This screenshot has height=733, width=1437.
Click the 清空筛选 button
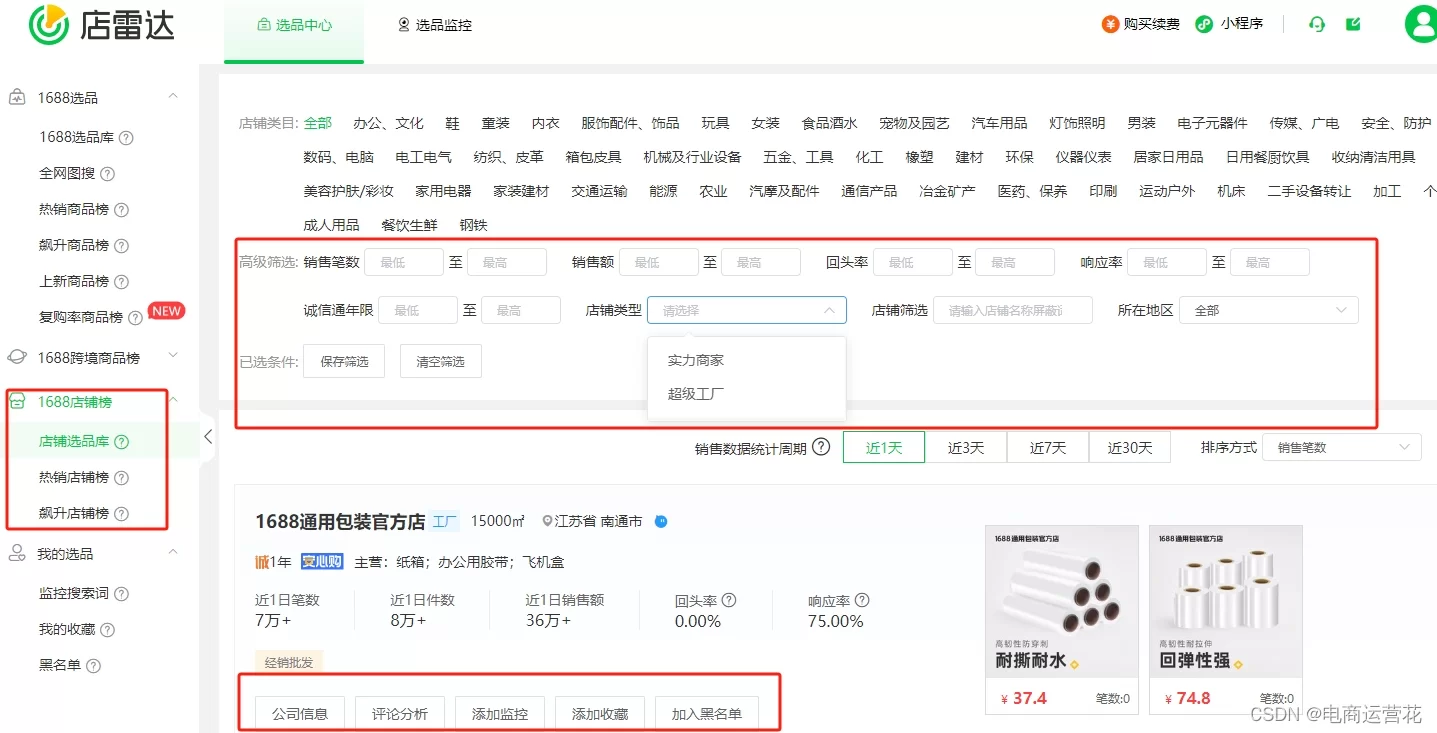[440, 361]
